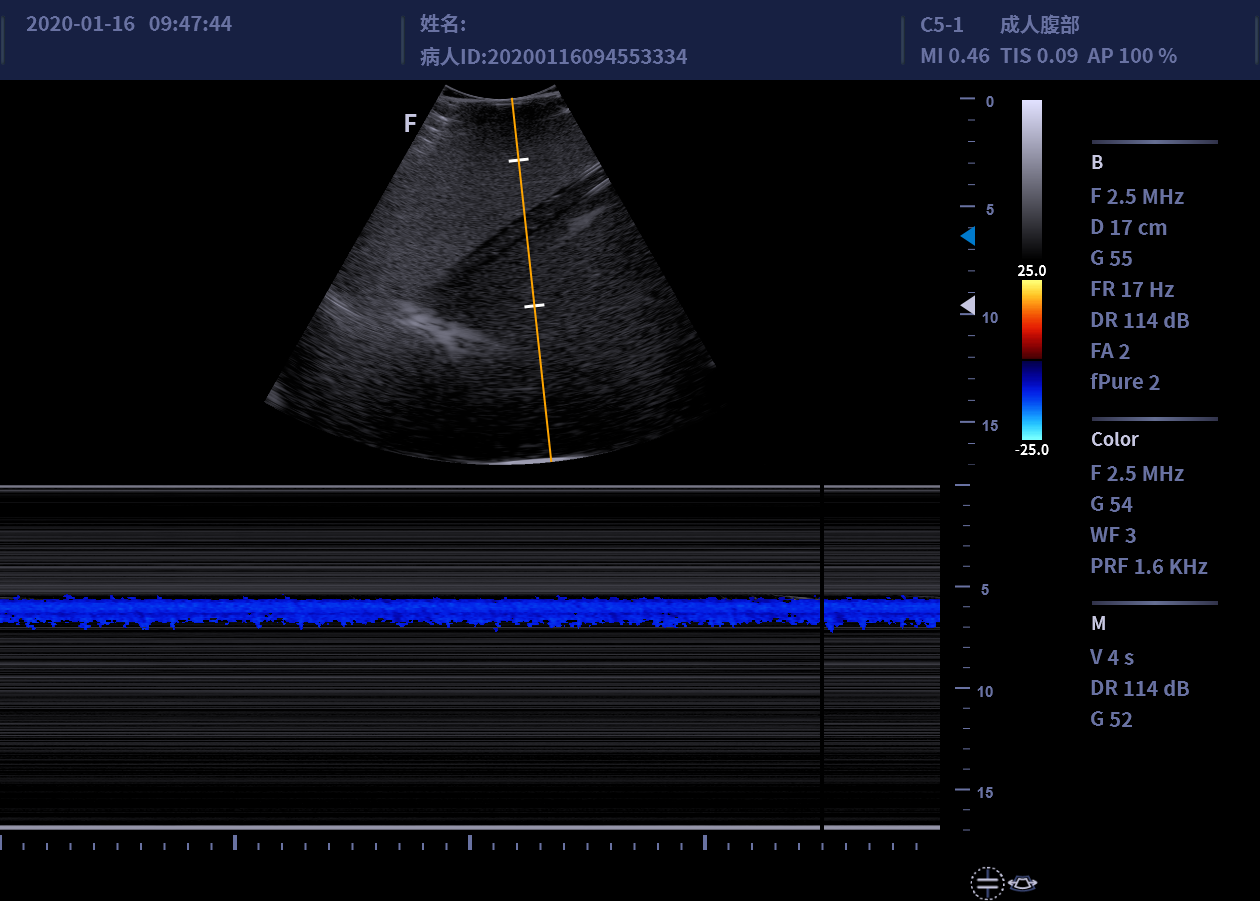This screenshot has width=1260, height=901.
Task: Click the F orientation marker beside scan
Action: [410, 124]
